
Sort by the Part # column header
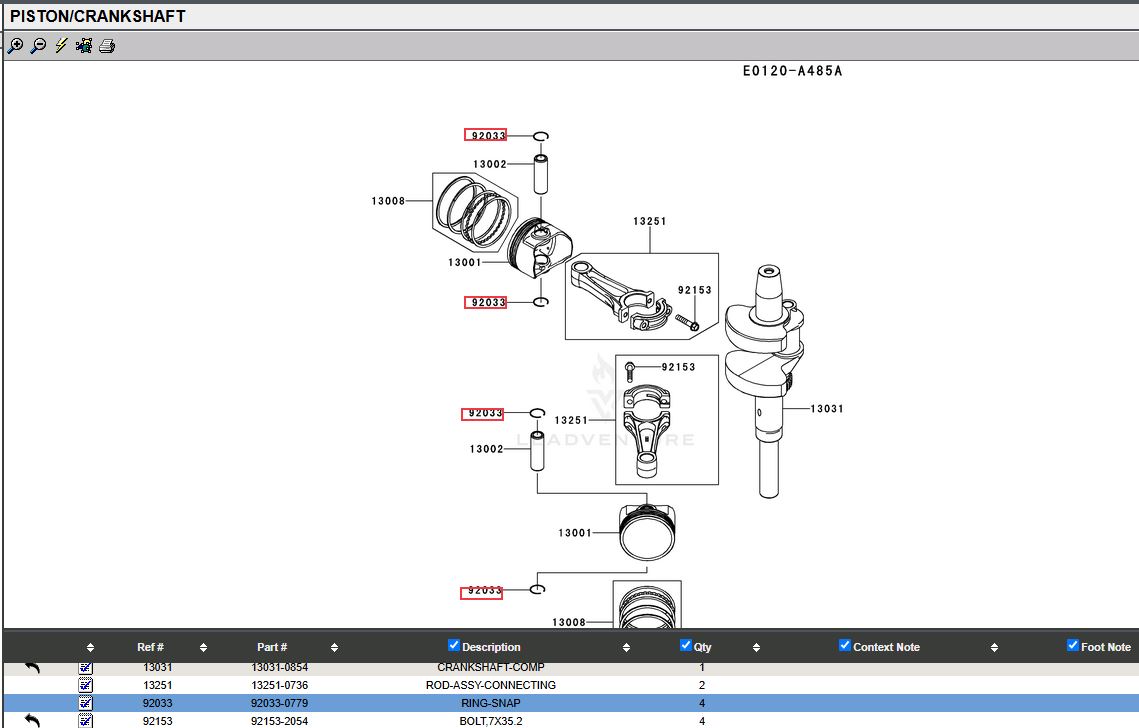(x=272, y=647)
